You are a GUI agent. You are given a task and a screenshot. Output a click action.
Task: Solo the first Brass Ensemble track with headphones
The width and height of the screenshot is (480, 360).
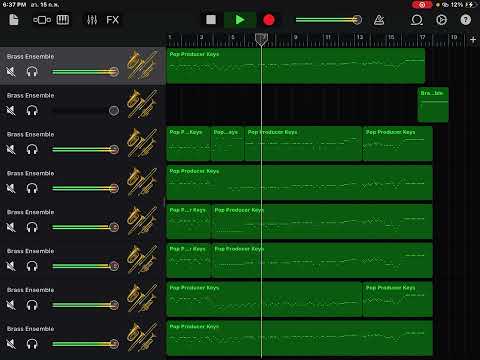coord(32,72)
